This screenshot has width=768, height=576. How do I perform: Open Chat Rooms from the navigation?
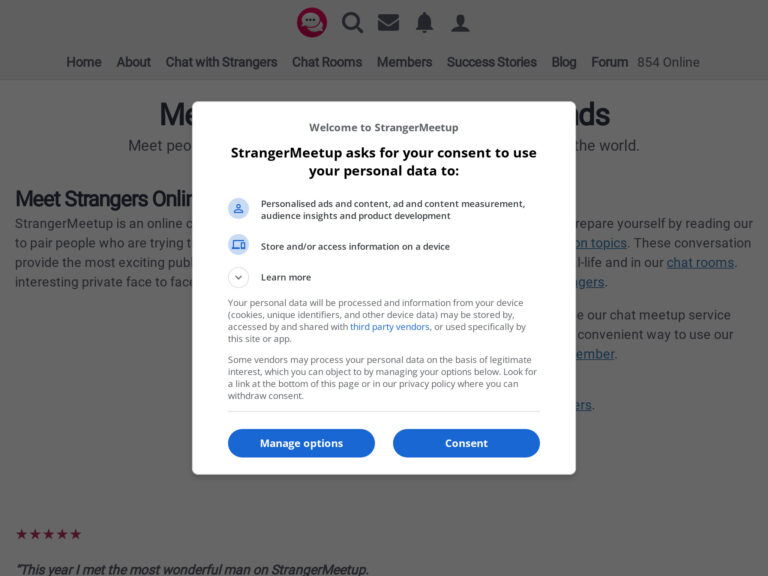pos(327,62)
